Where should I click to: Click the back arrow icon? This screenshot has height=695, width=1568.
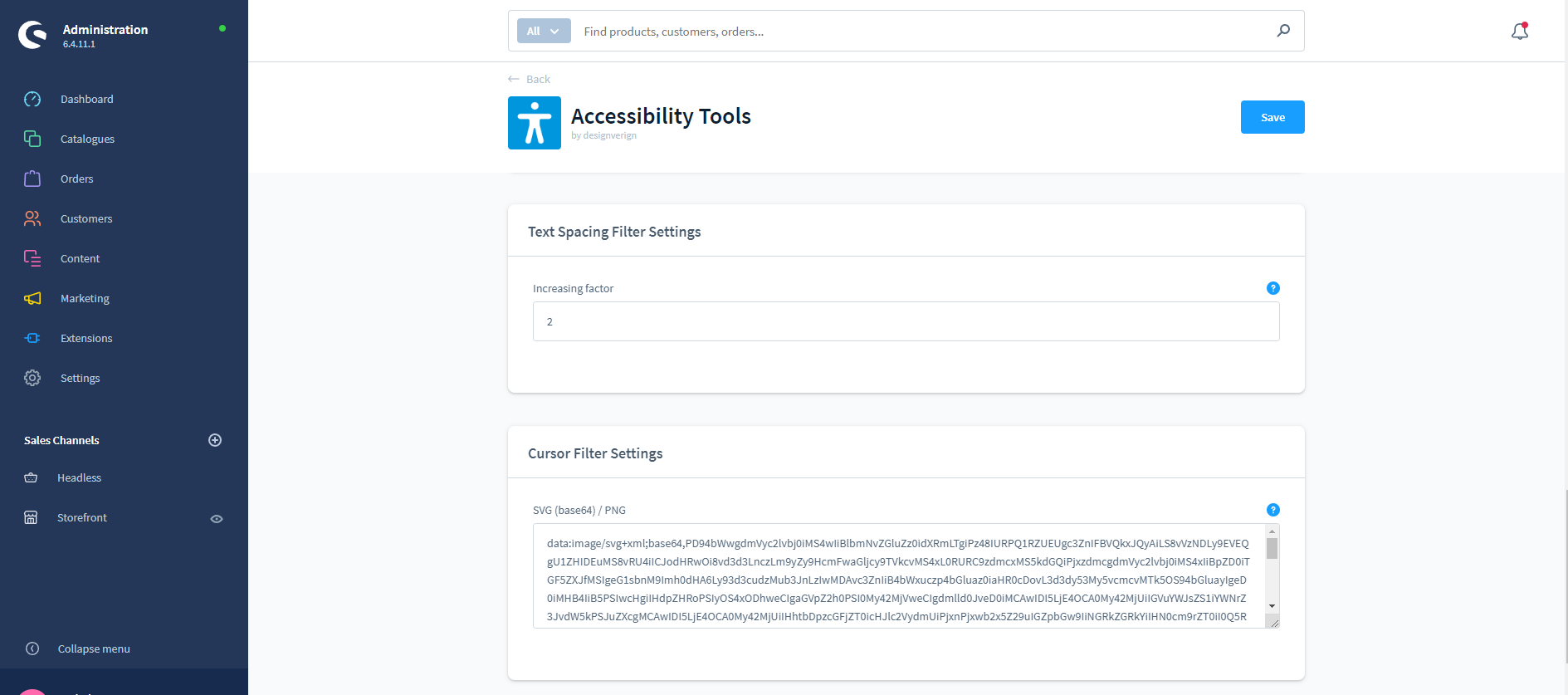pyautogui.click(x=514, y=79)
